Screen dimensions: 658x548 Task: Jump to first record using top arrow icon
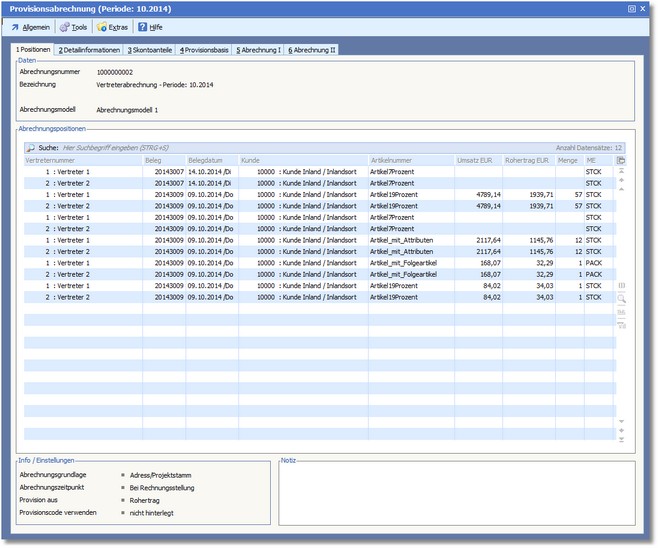pyautogui.click(x=621, y=171)
